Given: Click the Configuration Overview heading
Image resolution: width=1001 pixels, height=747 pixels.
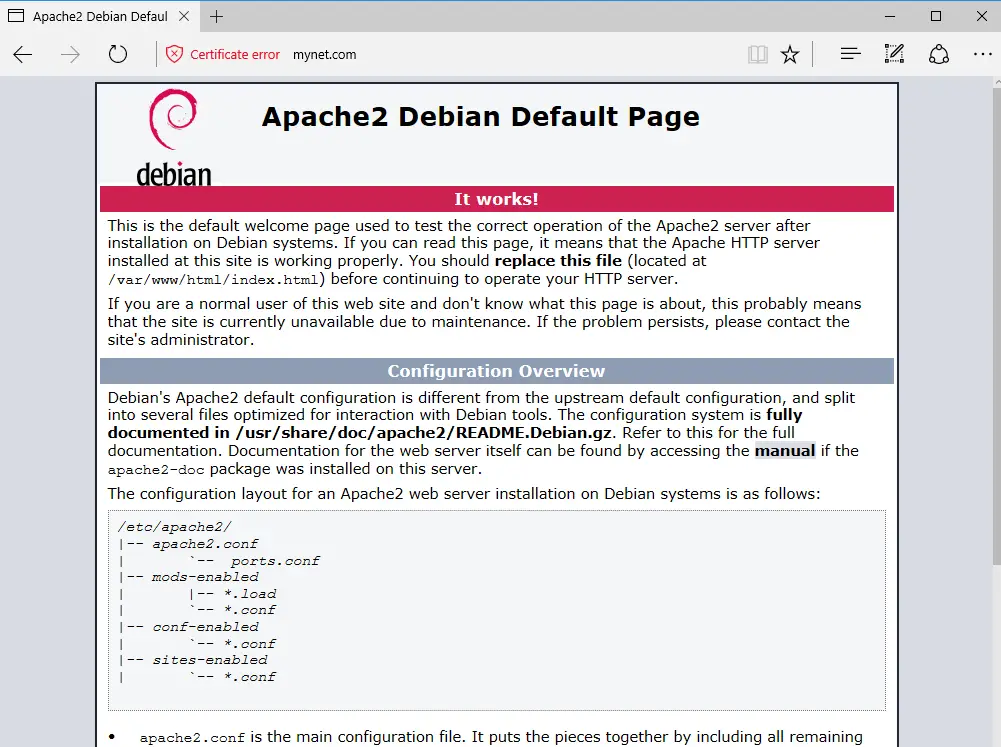Looking at the screenshot, I should [497, 371].
